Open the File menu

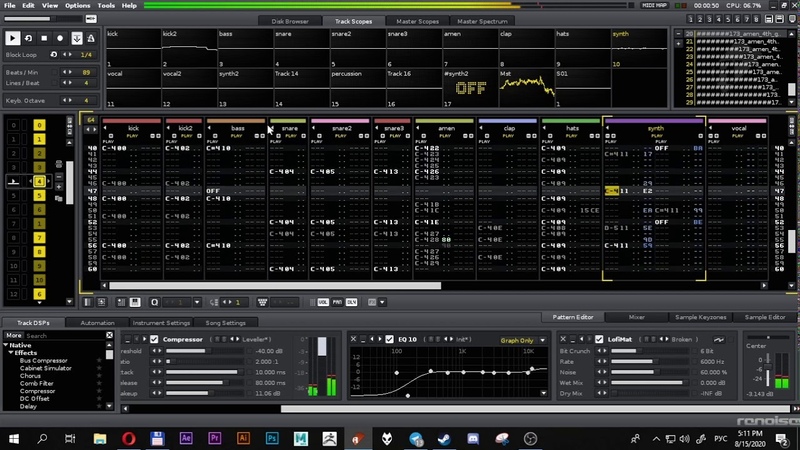tap(9, 6)
